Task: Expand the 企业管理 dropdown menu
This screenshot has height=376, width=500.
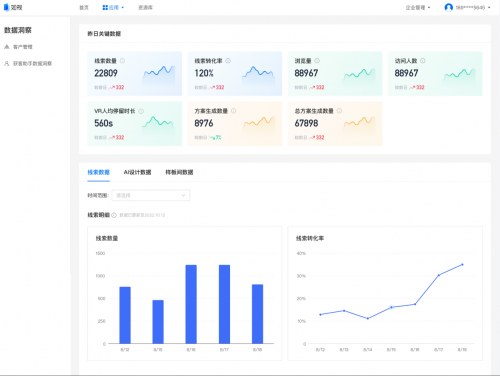Action: 418,7
